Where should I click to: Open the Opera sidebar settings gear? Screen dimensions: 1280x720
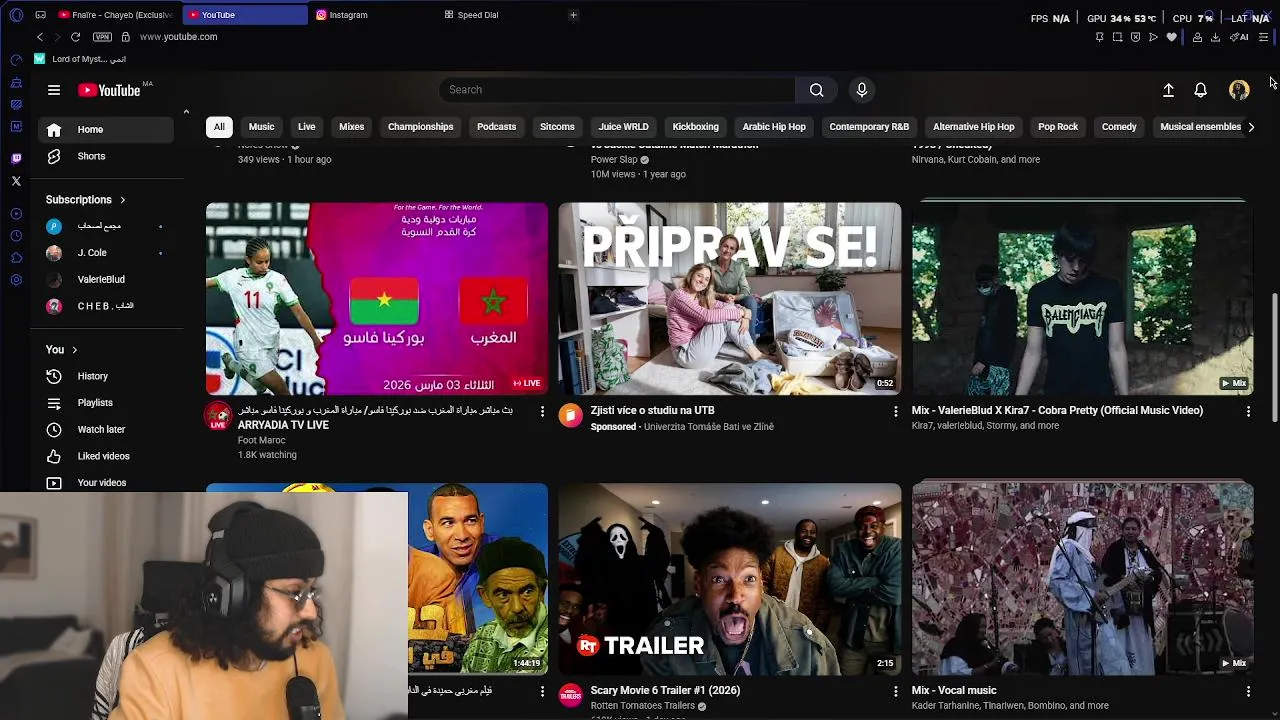(x=16, y=280)
